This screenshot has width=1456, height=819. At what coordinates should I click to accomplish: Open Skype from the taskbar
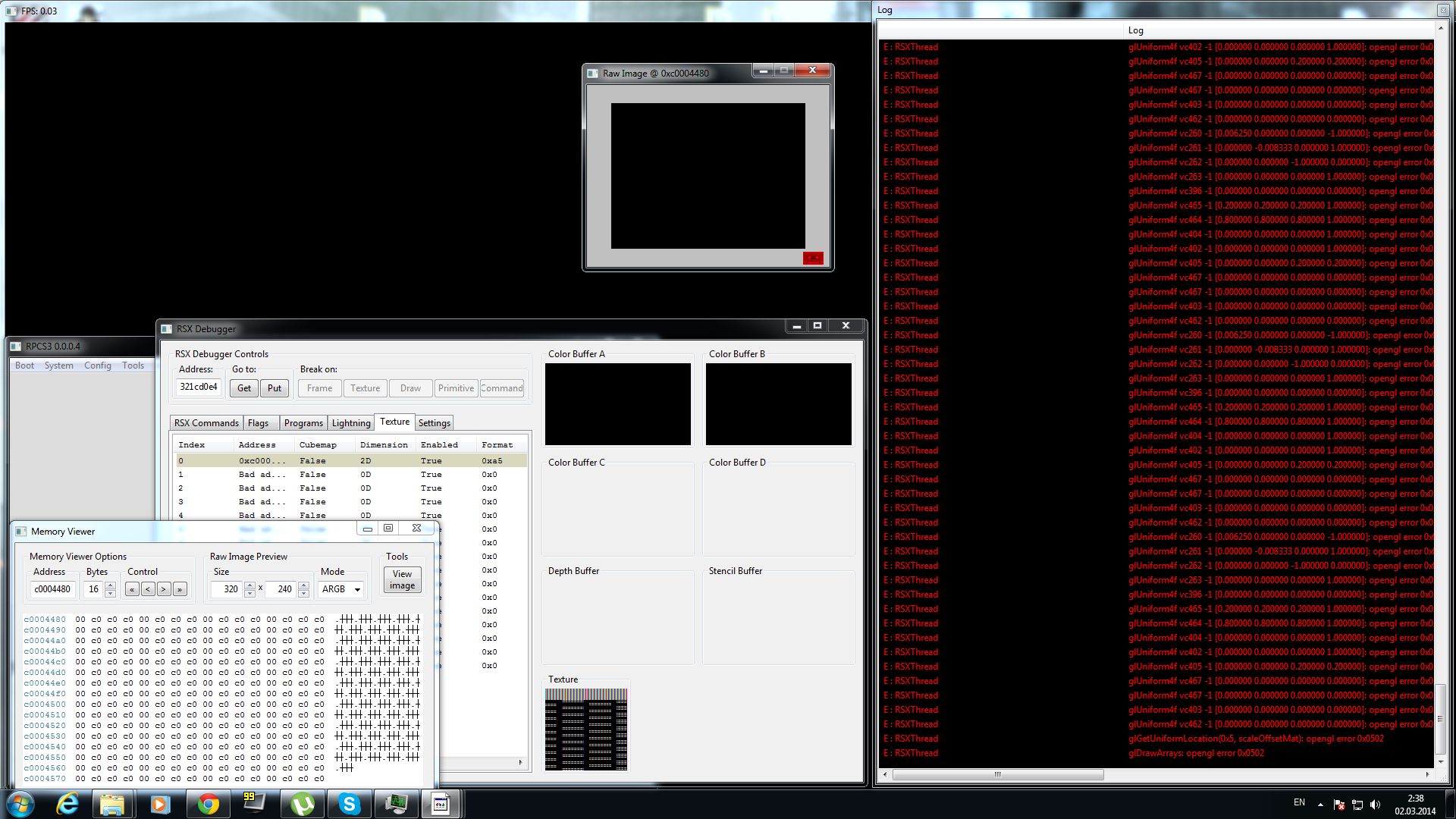(x=349, y=804)
